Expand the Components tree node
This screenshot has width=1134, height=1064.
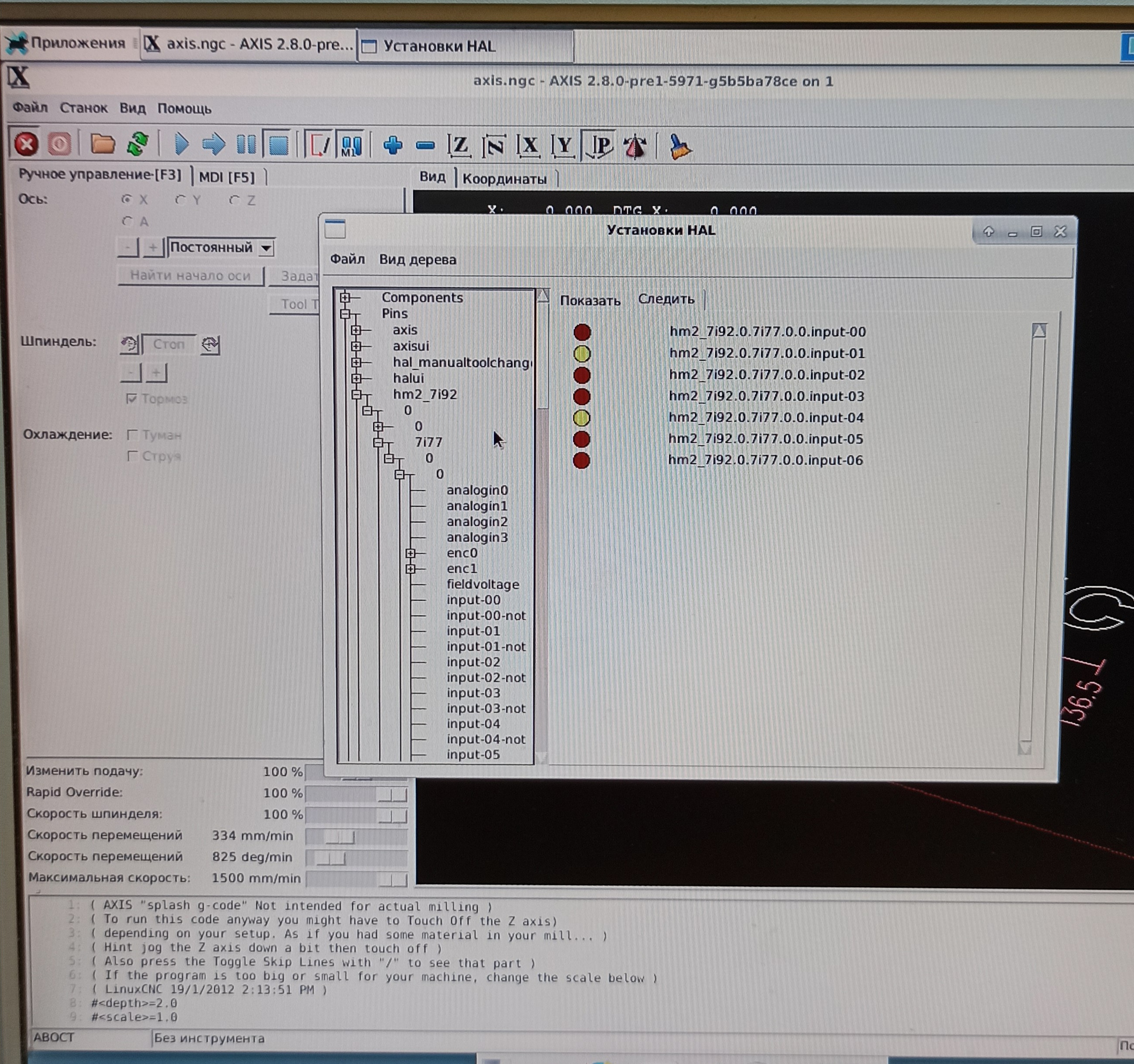click(x=345, y=297)
